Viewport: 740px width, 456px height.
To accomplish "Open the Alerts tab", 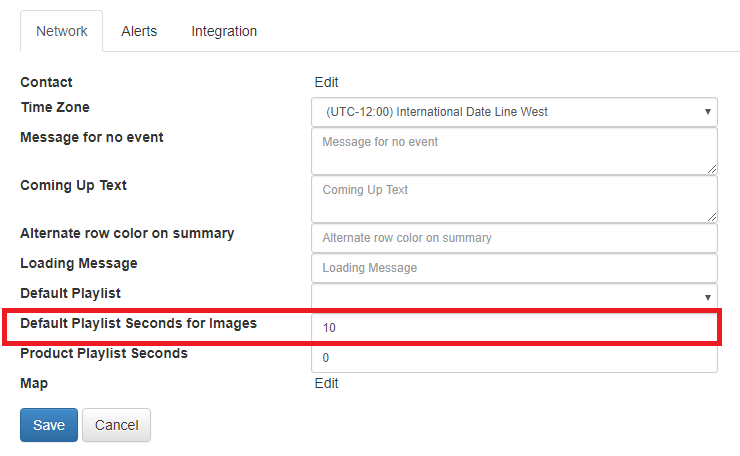I will (139, 31).
